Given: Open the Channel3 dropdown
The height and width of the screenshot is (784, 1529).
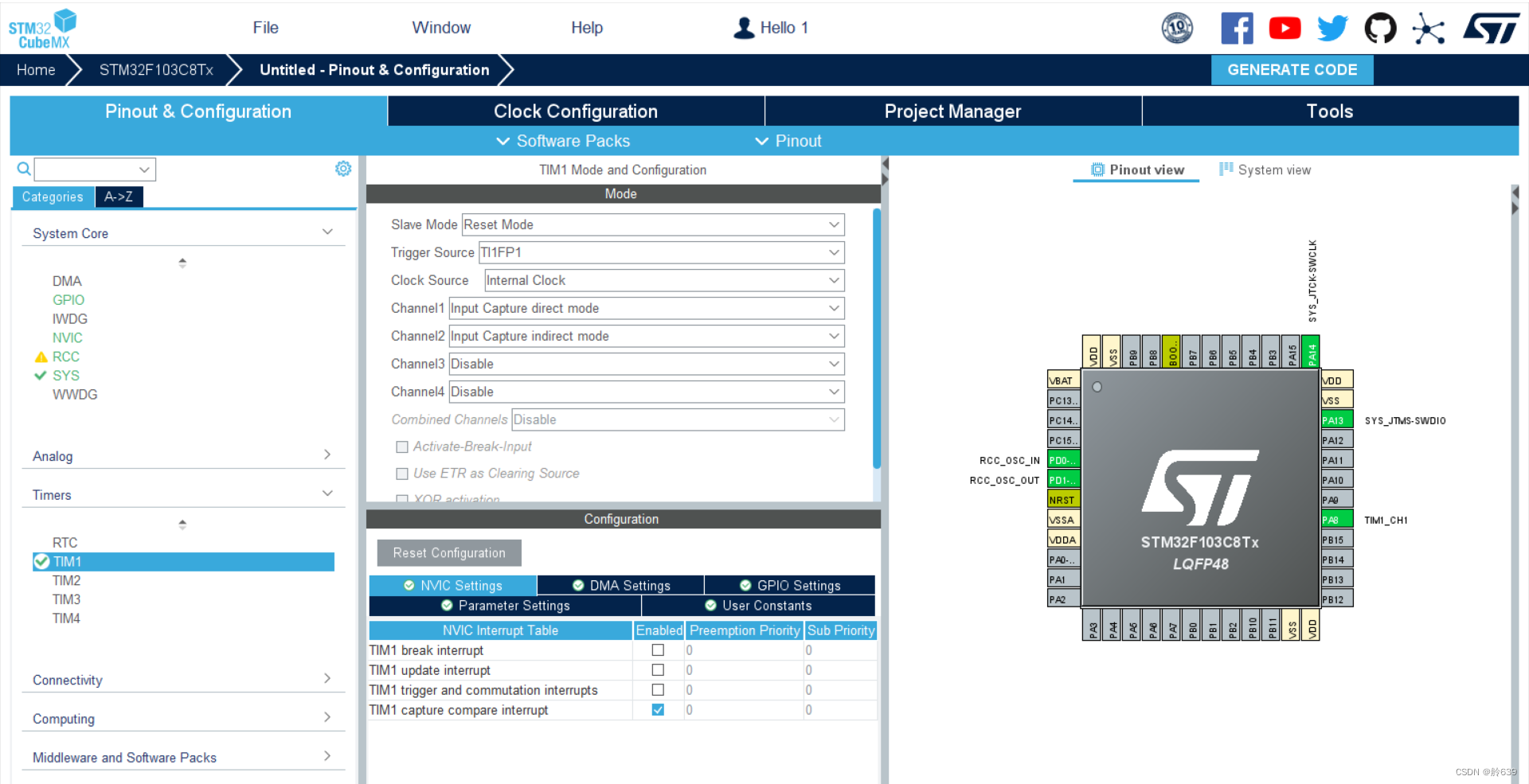Looking at the screenshot, I should point(647,364).
